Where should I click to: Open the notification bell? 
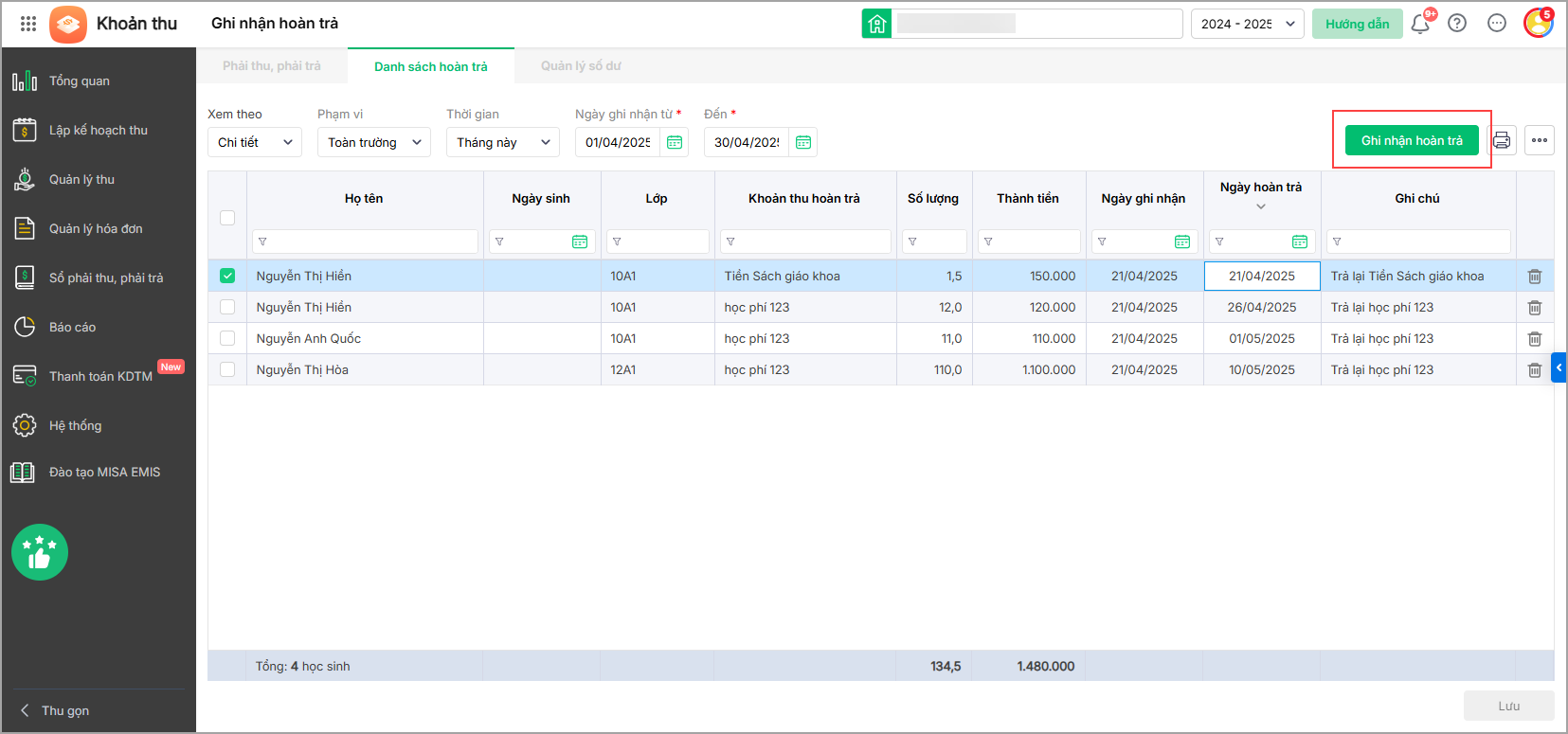click(1419, 24)
